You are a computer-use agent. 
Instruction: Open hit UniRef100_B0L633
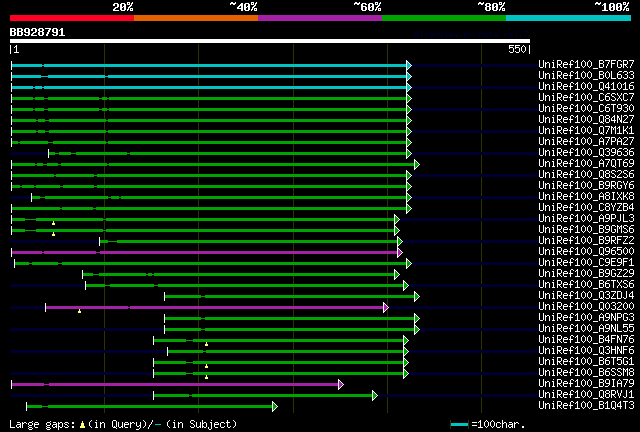click(x=586, y=75)
